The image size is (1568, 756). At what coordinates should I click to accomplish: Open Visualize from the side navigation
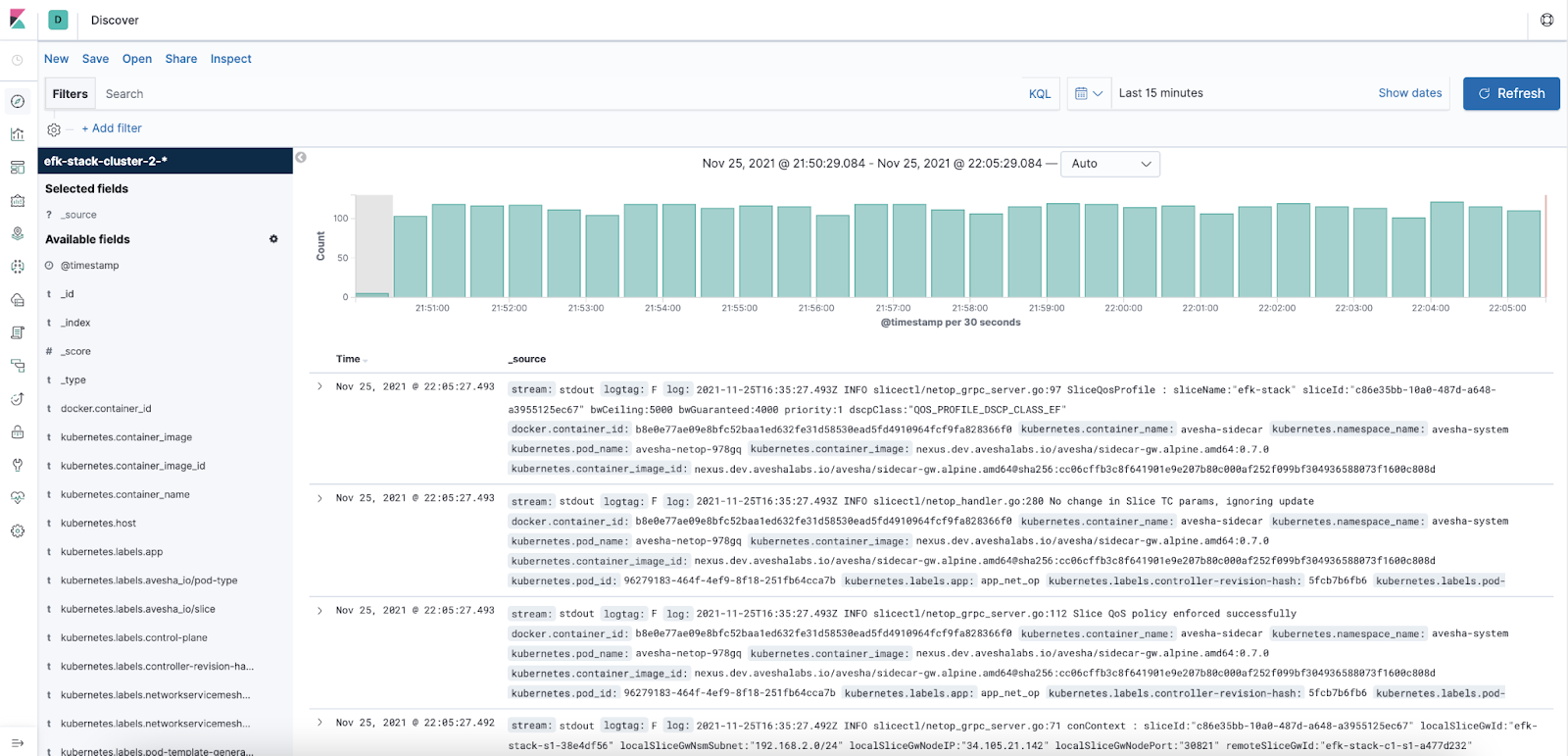(x=18, y=134)
